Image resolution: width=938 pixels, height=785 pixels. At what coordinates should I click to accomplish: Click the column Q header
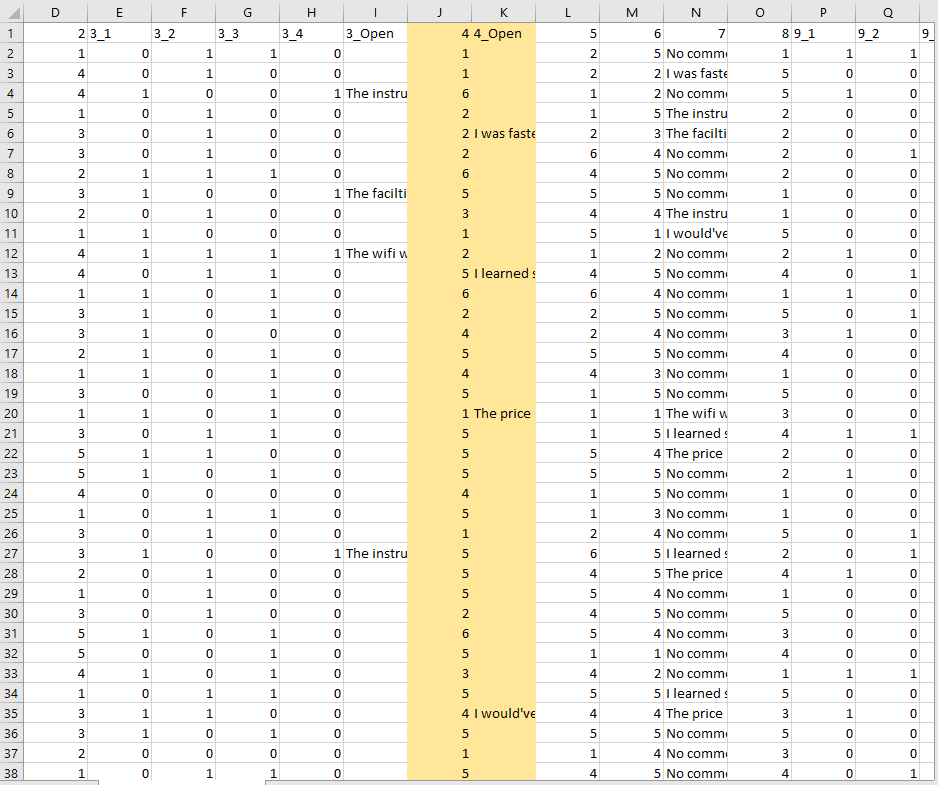(x=887, y=12)
